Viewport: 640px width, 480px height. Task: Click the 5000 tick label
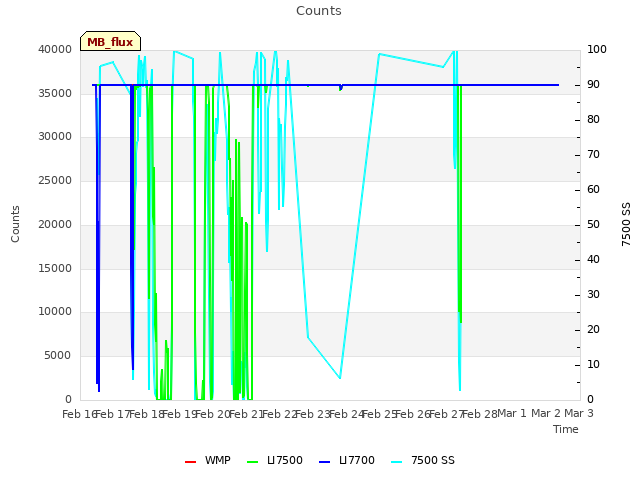[x=58, y=356]
